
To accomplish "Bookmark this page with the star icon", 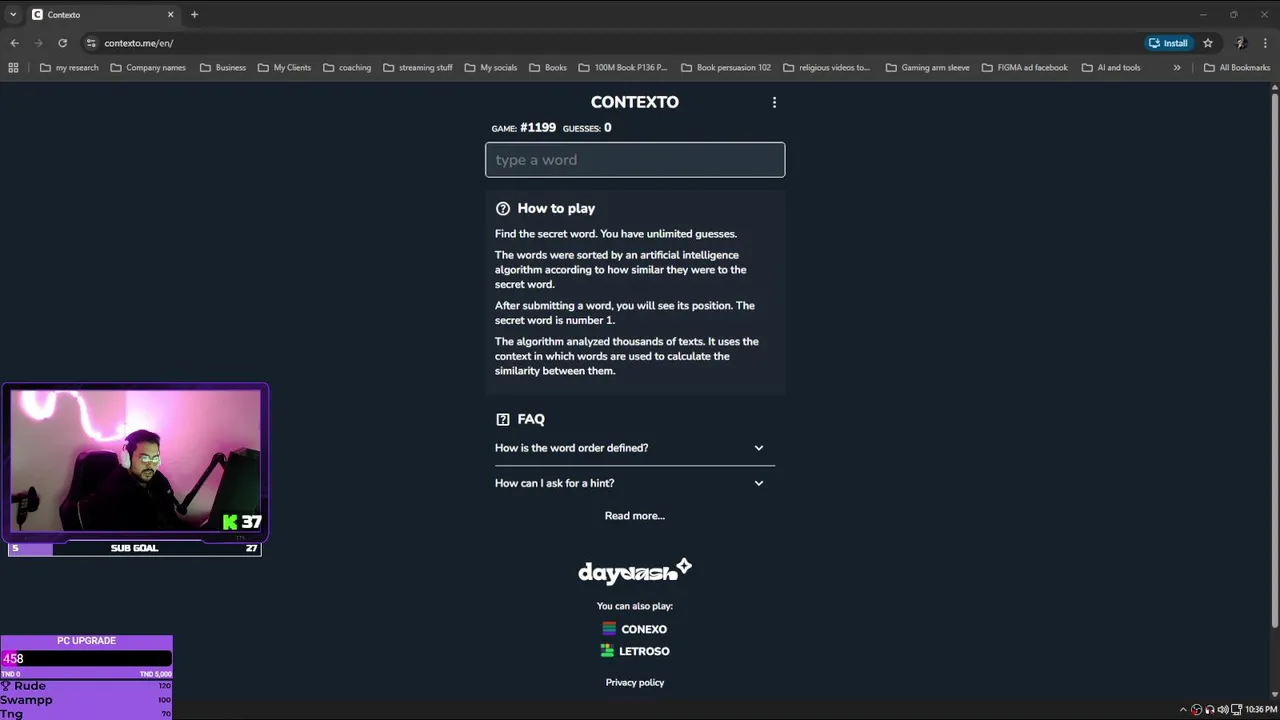I will [1208, 43].
